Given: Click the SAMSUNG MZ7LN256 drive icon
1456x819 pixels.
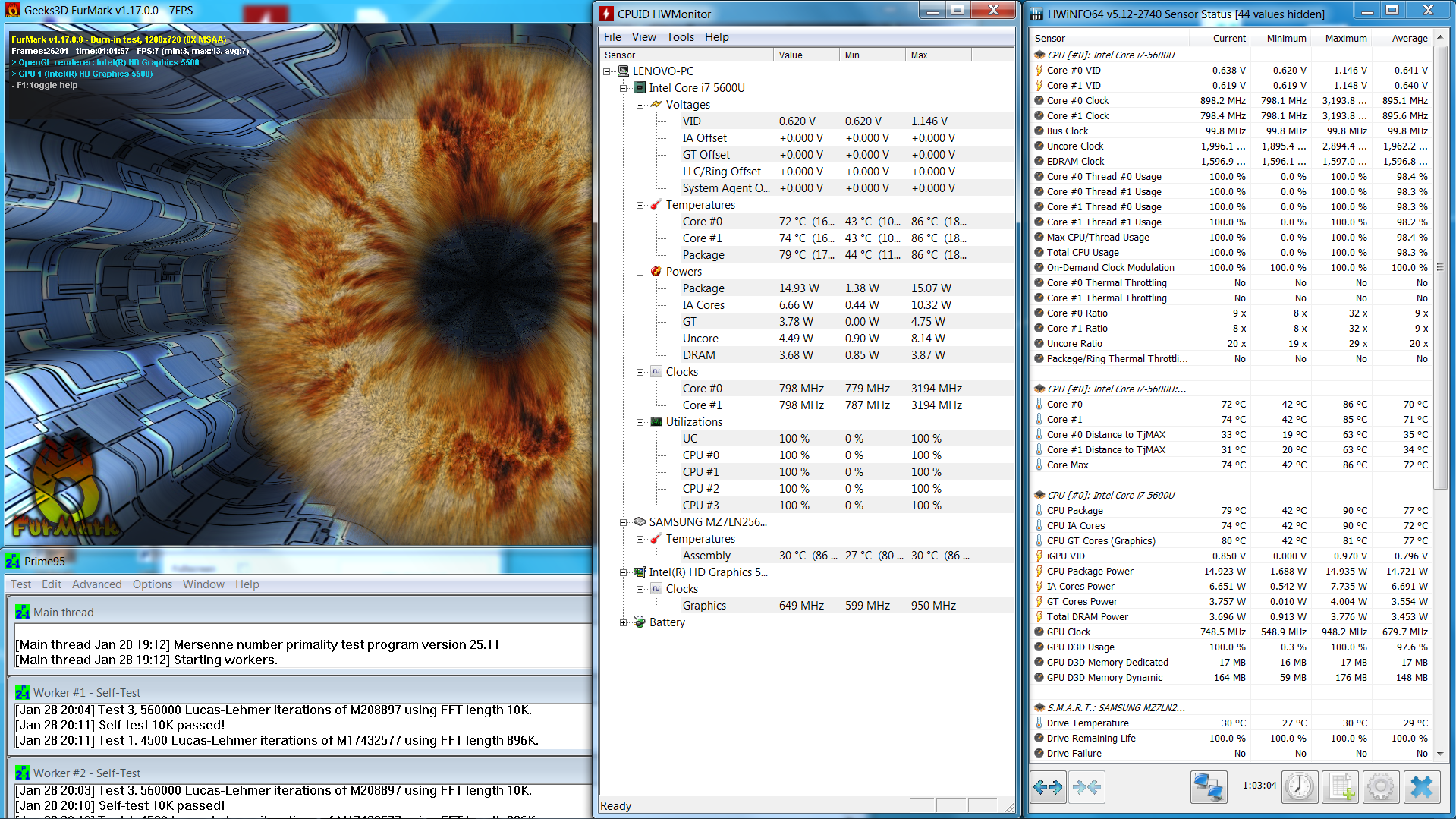Looking at the screenshot, I should click(x=640, y=522).
